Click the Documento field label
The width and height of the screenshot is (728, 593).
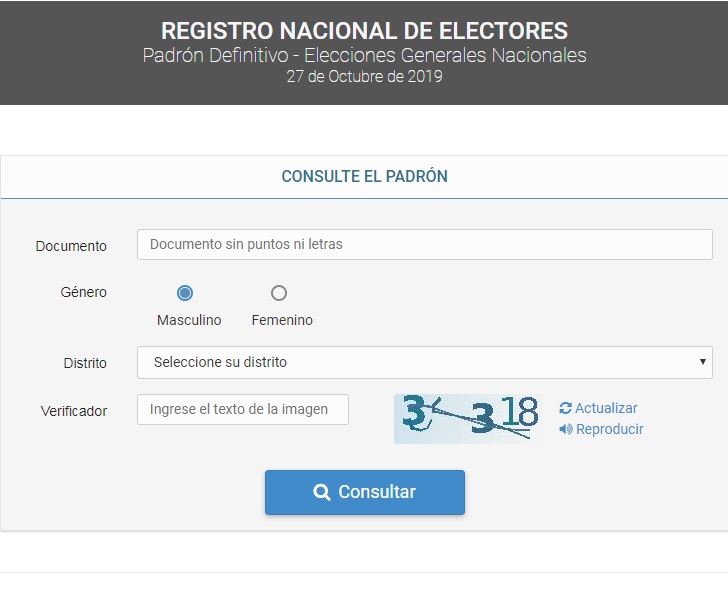point(71,246)
